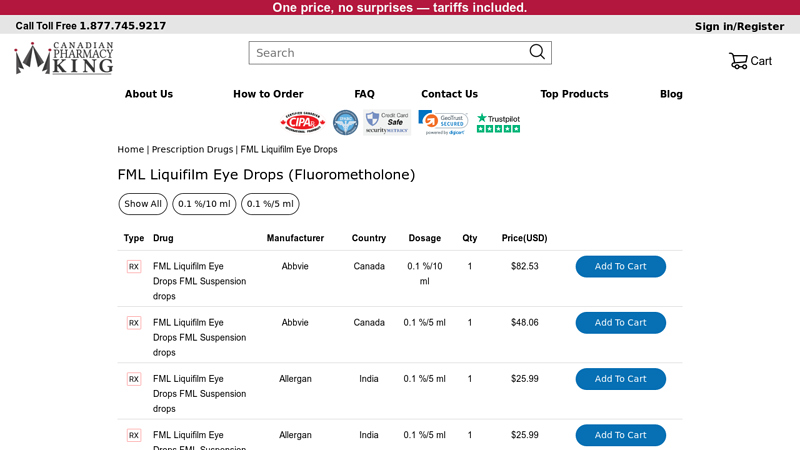800x450 pixels.
Task: Open the FAQ menu item
Action: [x=364, y=94]
